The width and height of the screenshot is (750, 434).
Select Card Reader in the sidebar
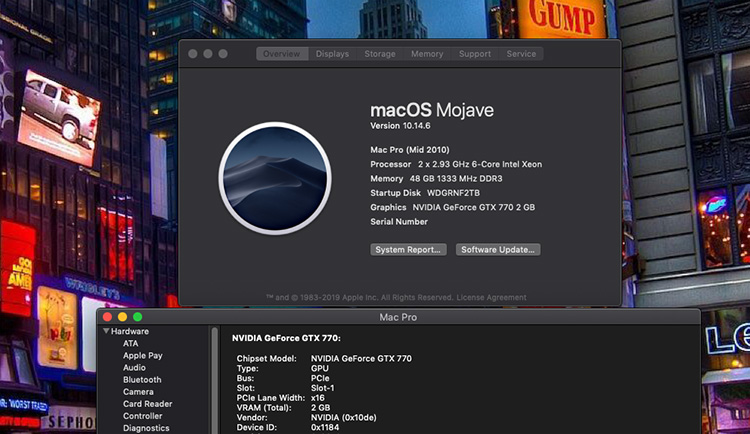(147, 404)
